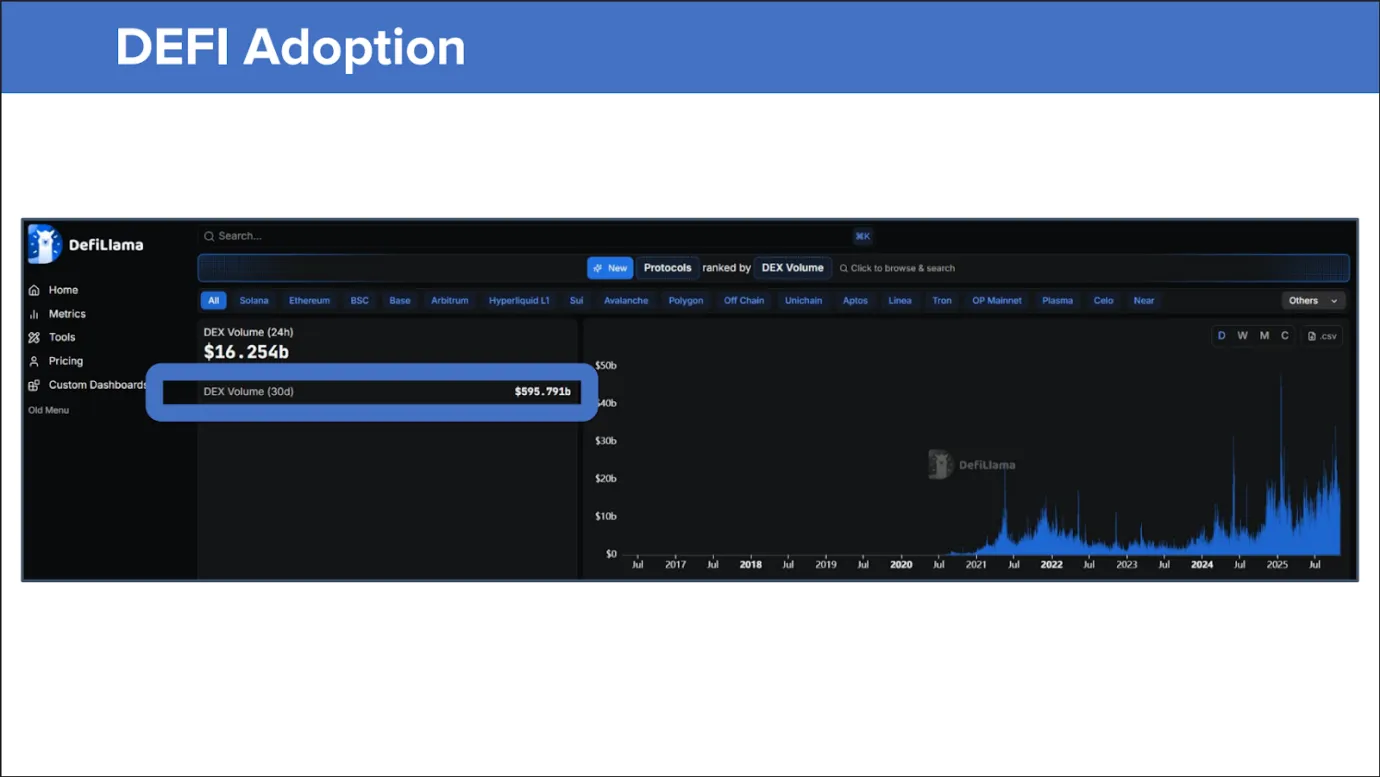This screenshot has height=777, width=1380.
Task: Open Metrics via its bar-chart icon
Action: point(34,314)
